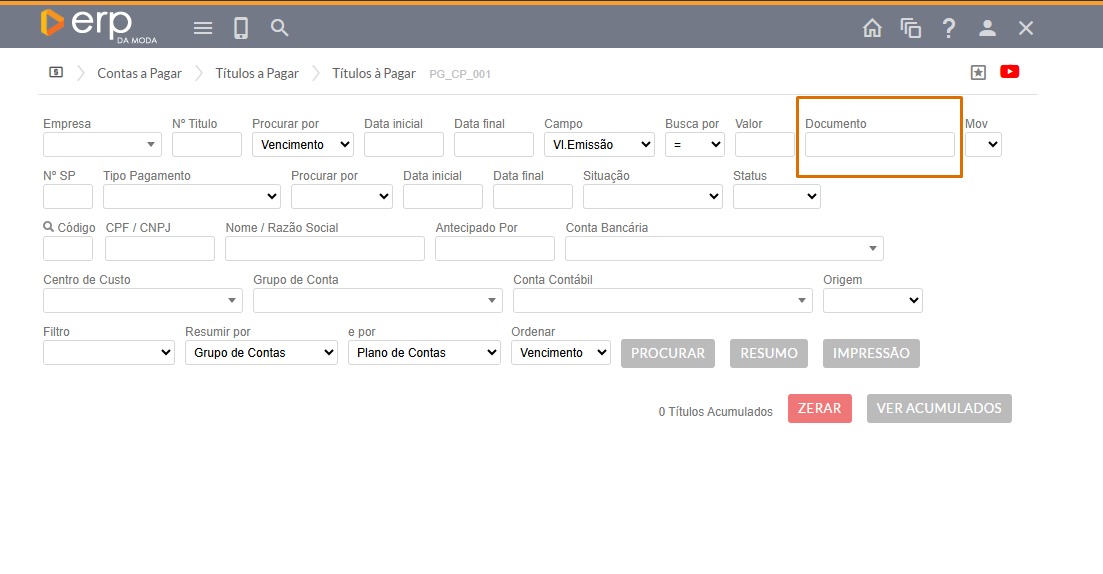1103x574 pixels.
Task: Open the Campo Vl.Emissão dropdown
Action: [x=598, y=145]
